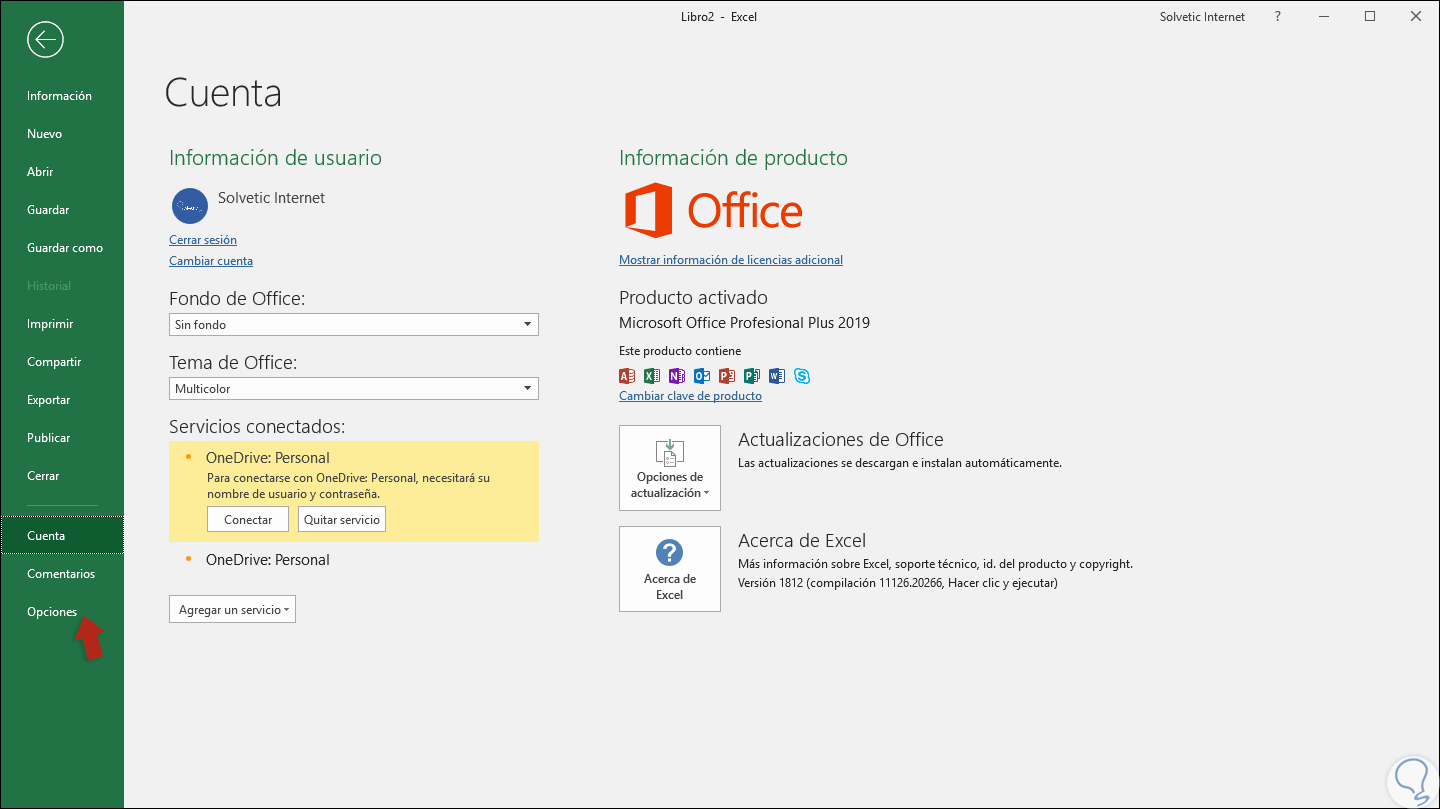Click the back arrow circle icon
The width and height of the screenshot is (1440, 809).
tap(46, 40)
